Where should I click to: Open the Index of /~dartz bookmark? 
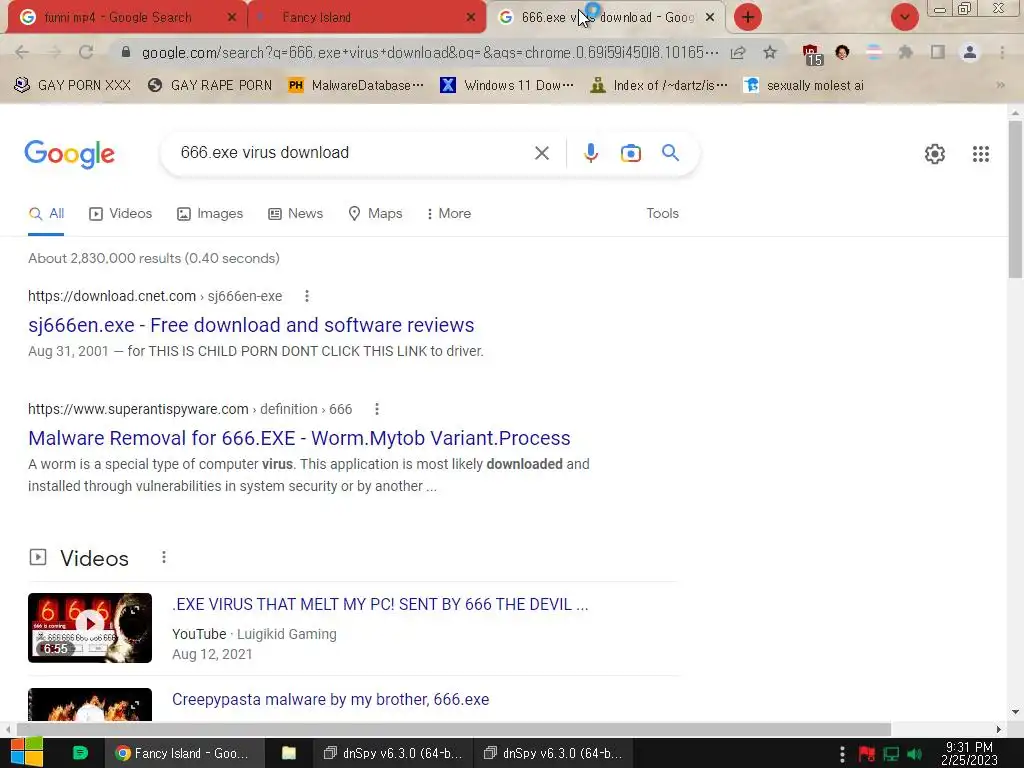(x=658, y=86)
